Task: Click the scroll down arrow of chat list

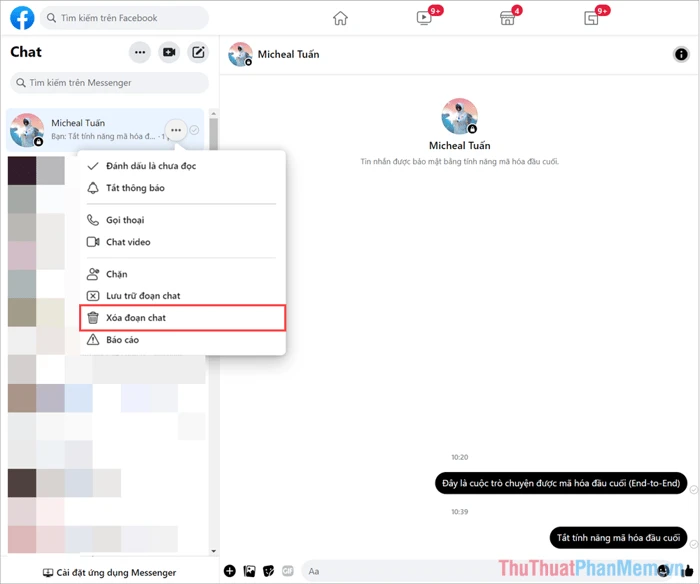Action: [213, 551]
